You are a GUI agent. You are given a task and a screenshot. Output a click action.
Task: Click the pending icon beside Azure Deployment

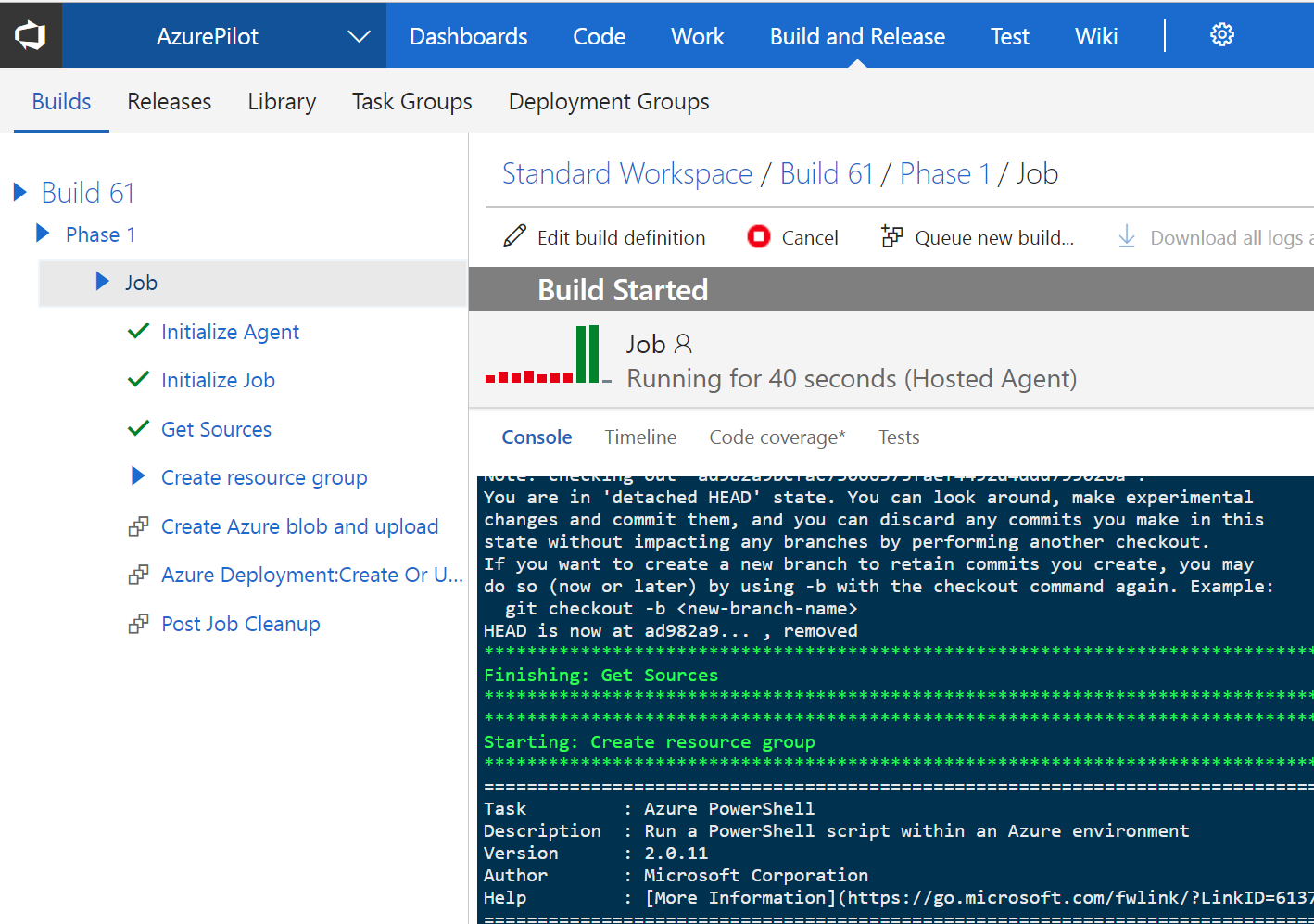click(x=138, y=575)
